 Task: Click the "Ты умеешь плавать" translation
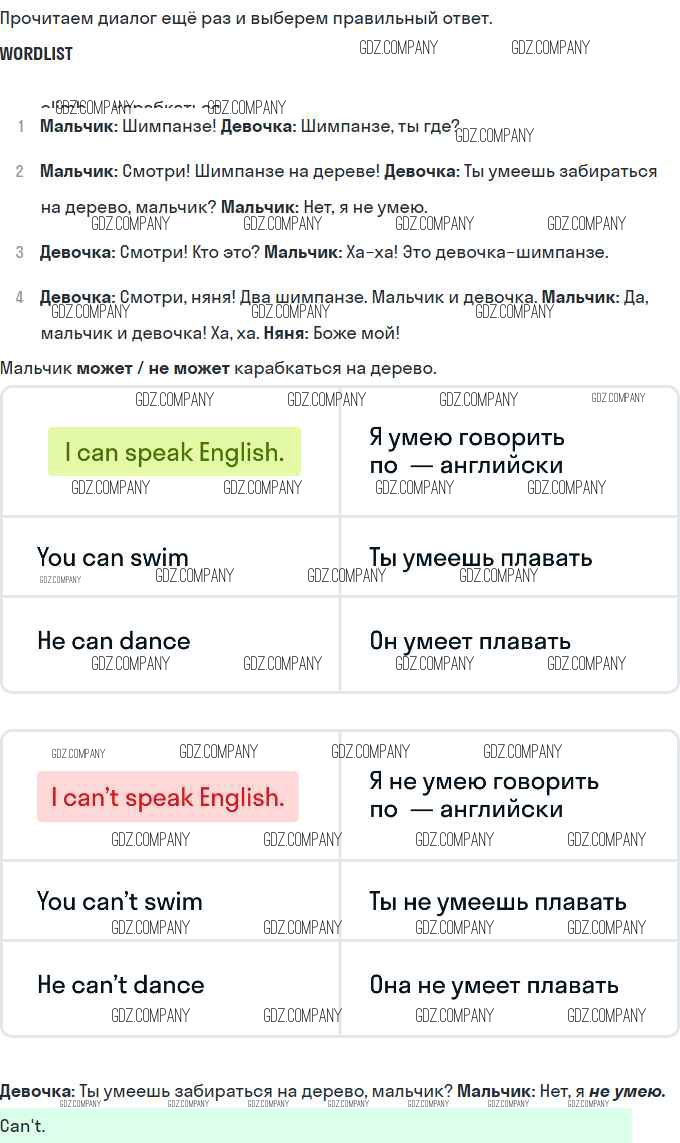(480, 557)
